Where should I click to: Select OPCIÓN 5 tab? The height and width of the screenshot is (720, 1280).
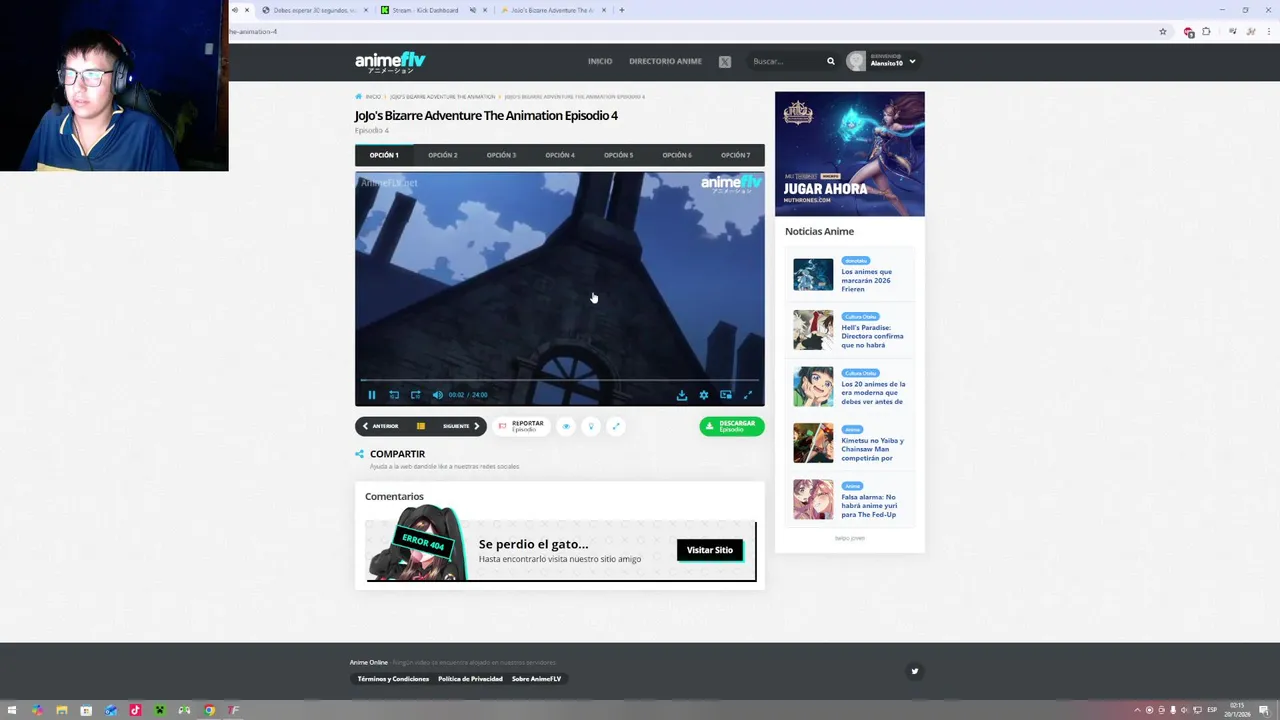618,155
